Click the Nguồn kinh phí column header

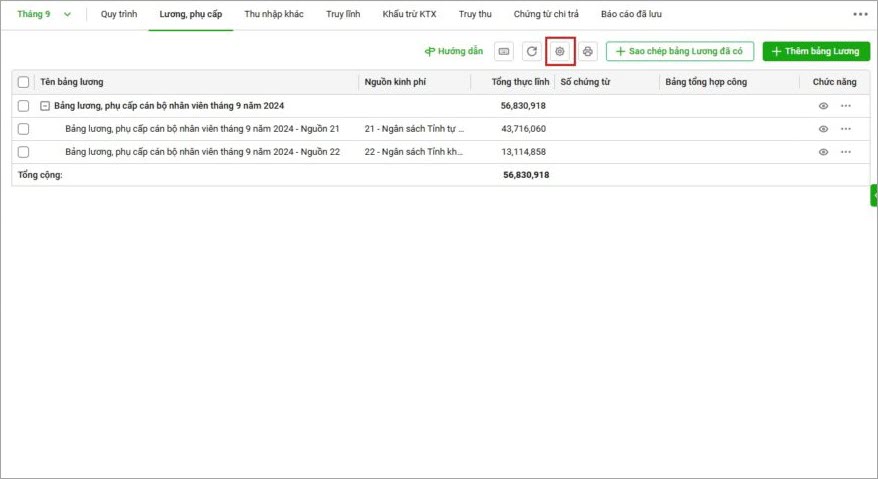pos(395,82)
